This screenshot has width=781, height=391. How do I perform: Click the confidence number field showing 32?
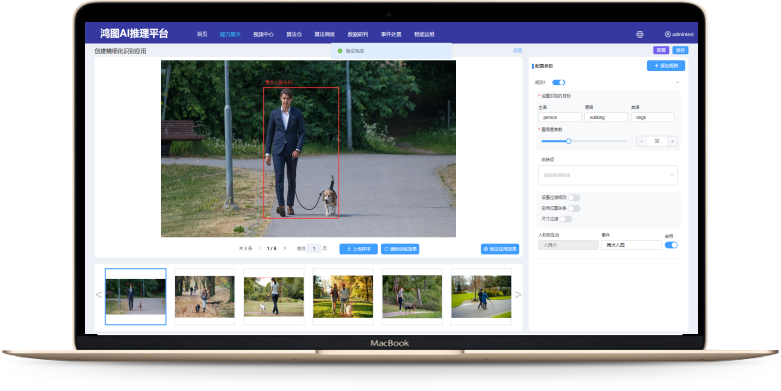click(657, 141)
